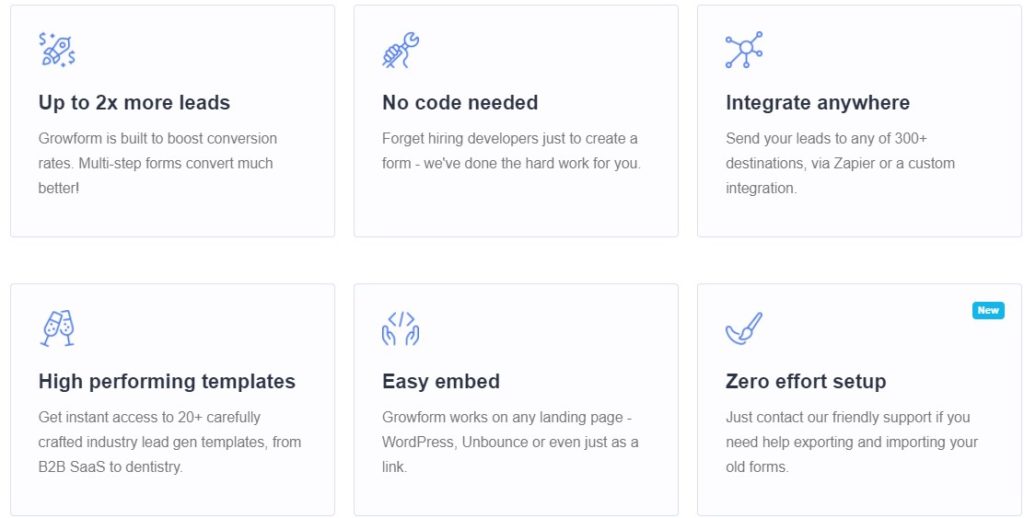
Task: Click the network nodes integration icon
Action: click(x=744, y=50)
